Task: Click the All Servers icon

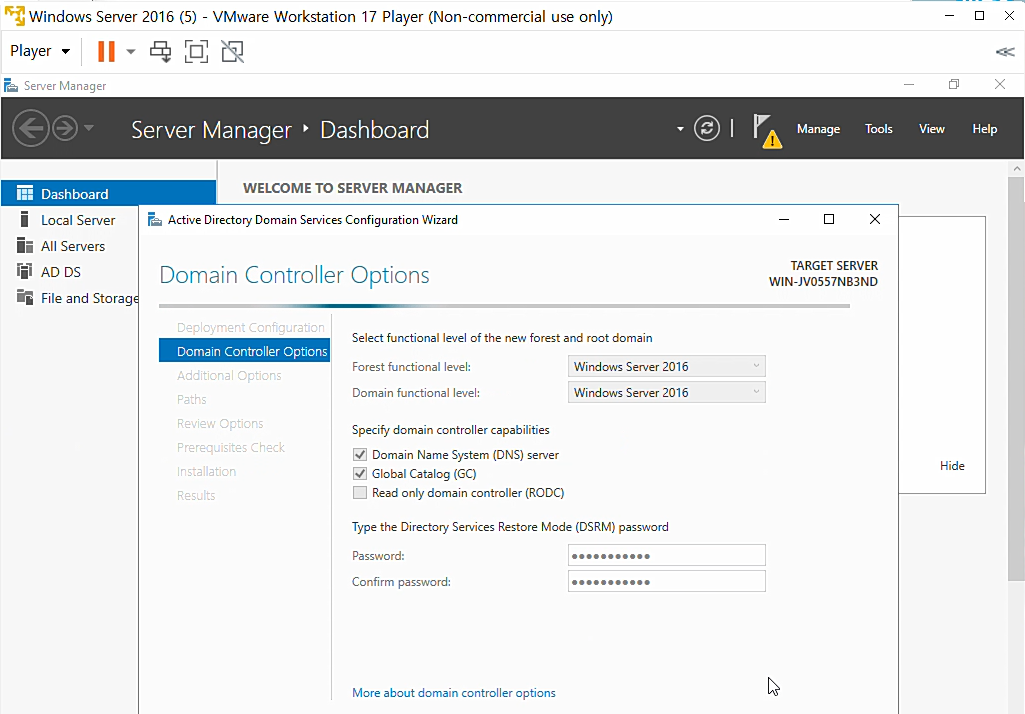Action: [25, 246]
